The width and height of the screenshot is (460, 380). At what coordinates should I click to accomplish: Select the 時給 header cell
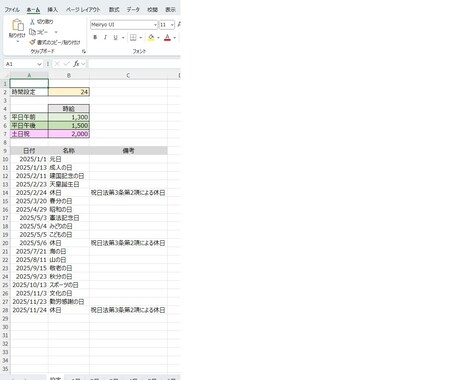(x=69, y=109)
